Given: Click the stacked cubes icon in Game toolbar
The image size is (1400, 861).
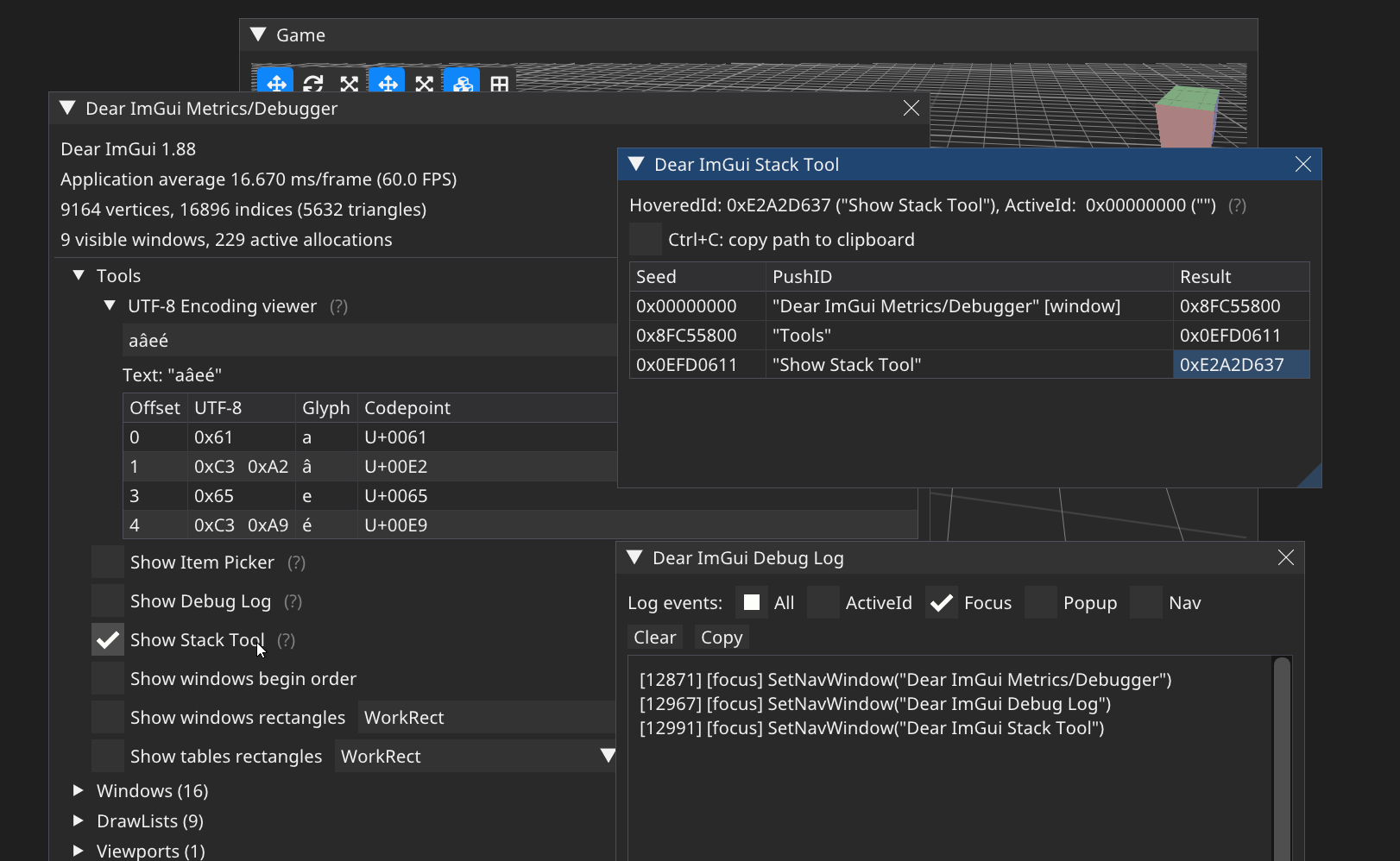Looking at the screenshot, I should 463,83.
